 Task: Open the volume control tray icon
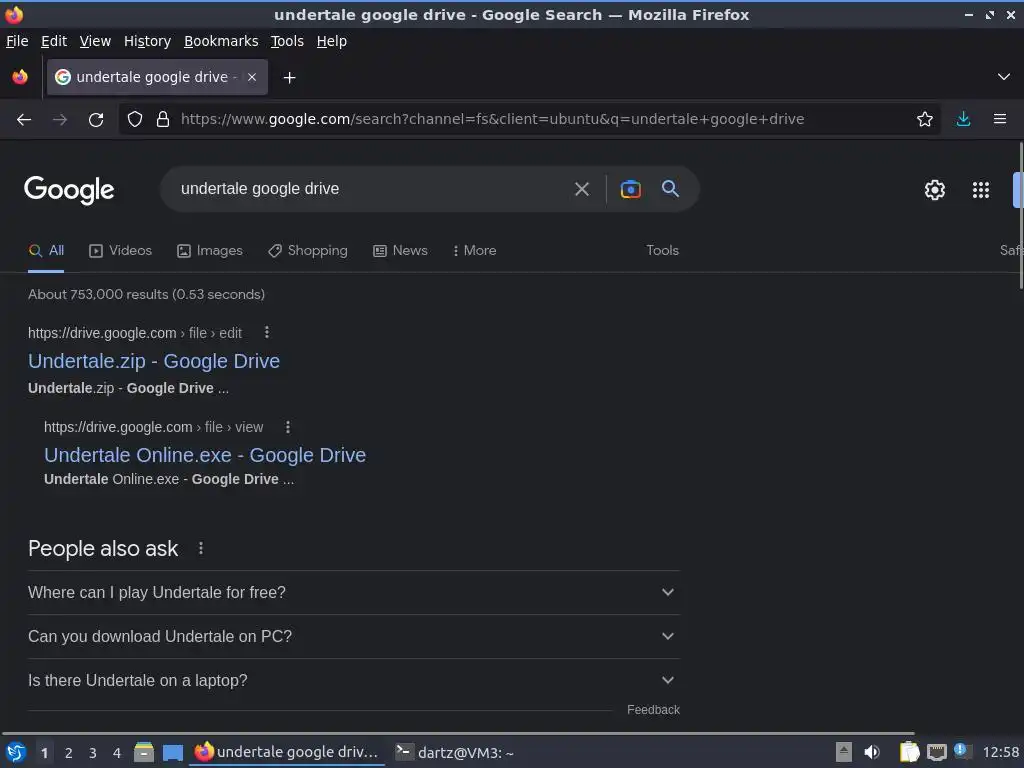click(872, 753)
